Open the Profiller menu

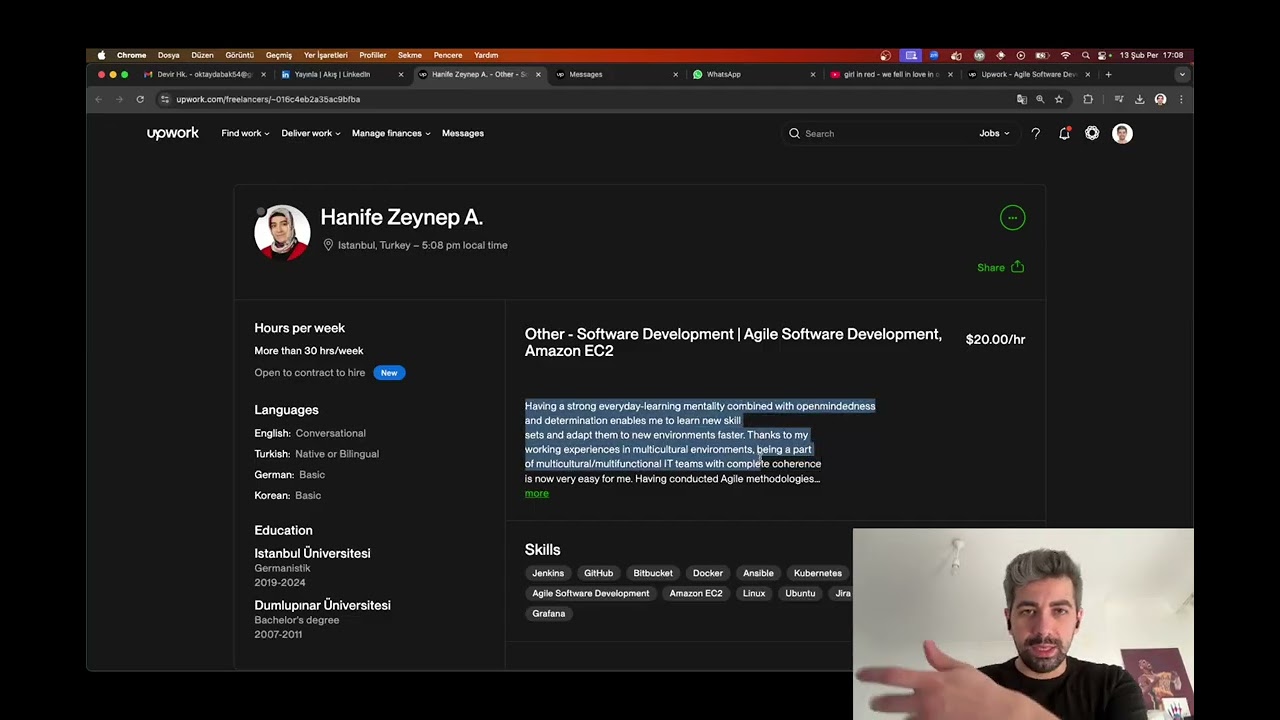(372, 55)
